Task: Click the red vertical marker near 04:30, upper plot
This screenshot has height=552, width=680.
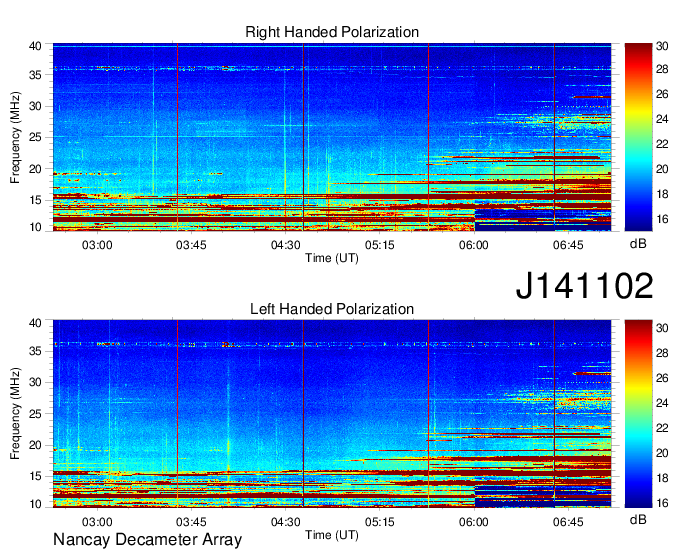Action: (x=303, y=137)
